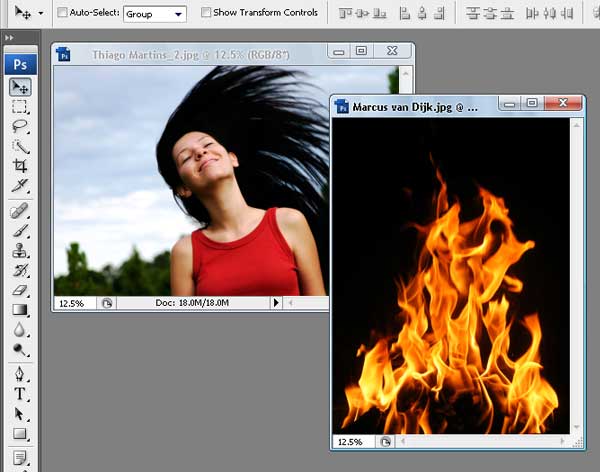Image resolution: width=600 pixels, height=472 pixels.
Task: Open status bar menu arrow in Thiago Martins window
Action: [276, 302]
